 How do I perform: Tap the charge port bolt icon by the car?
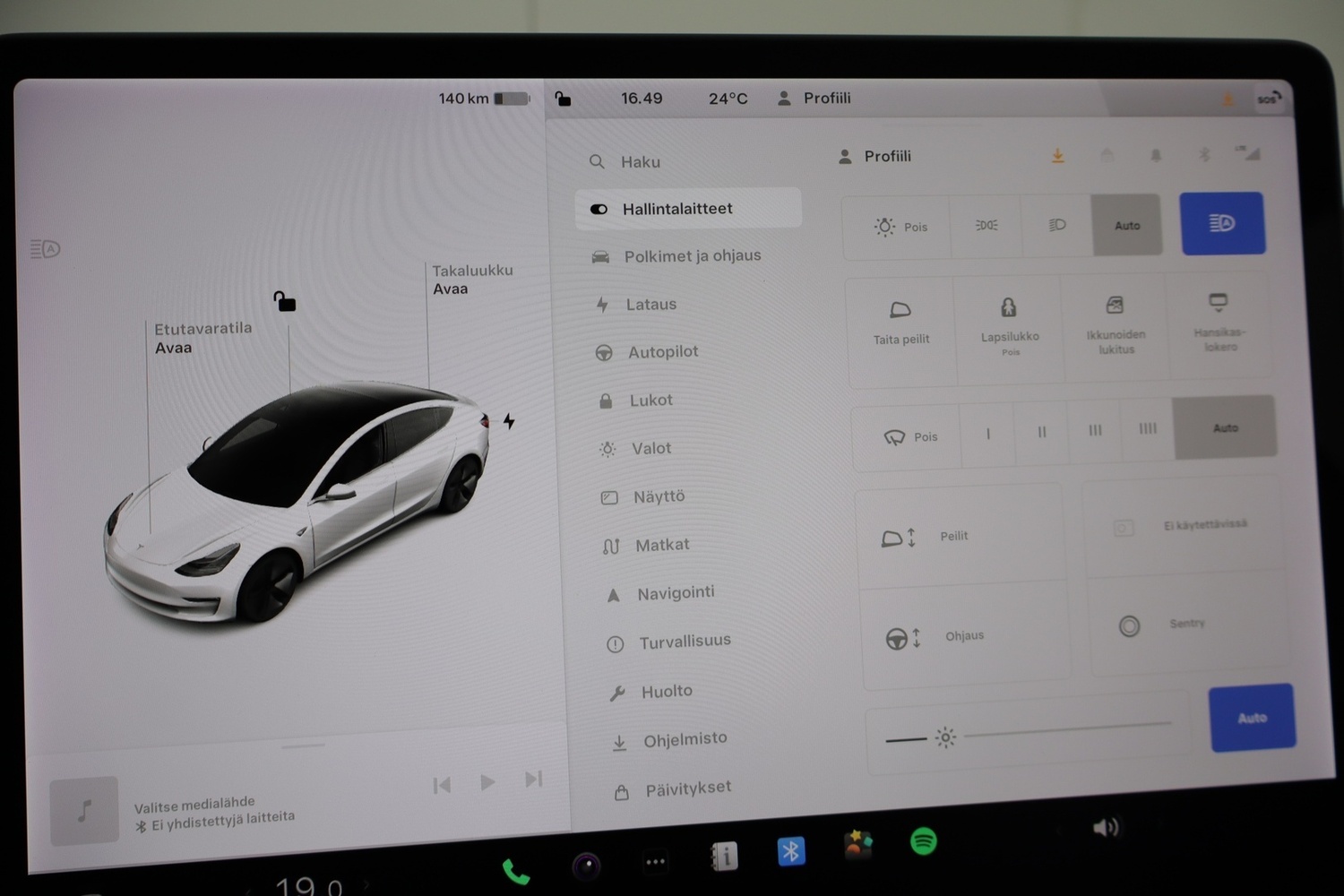(509, 421)
